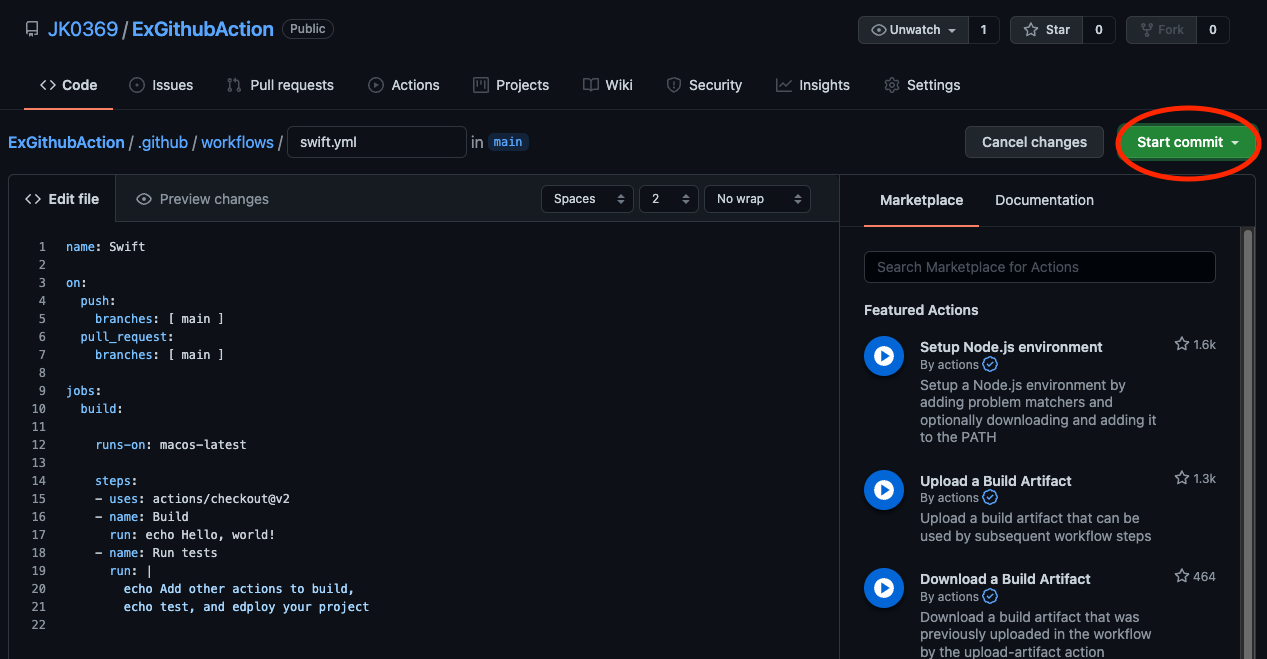Click the fork count 0
This screenshot has height=659, width=1267.
coord(1213,30)
